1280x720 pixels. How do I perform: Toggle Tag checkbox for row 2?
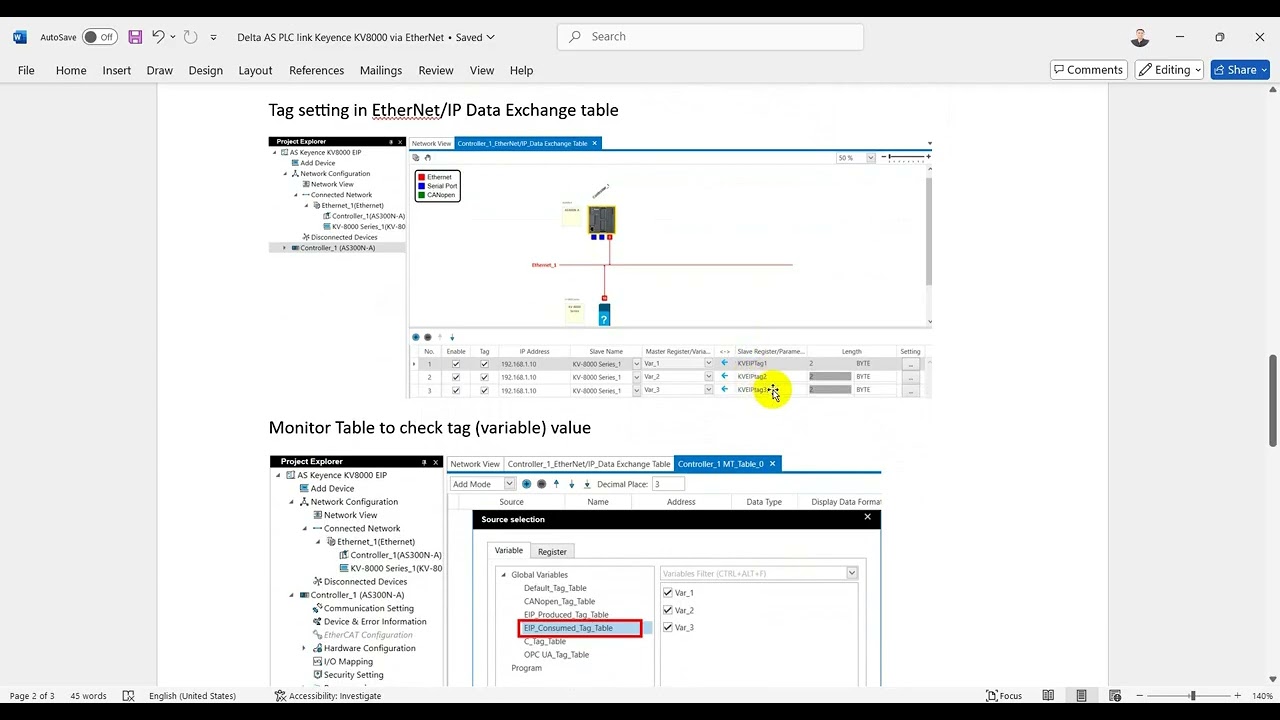point(485,377)
